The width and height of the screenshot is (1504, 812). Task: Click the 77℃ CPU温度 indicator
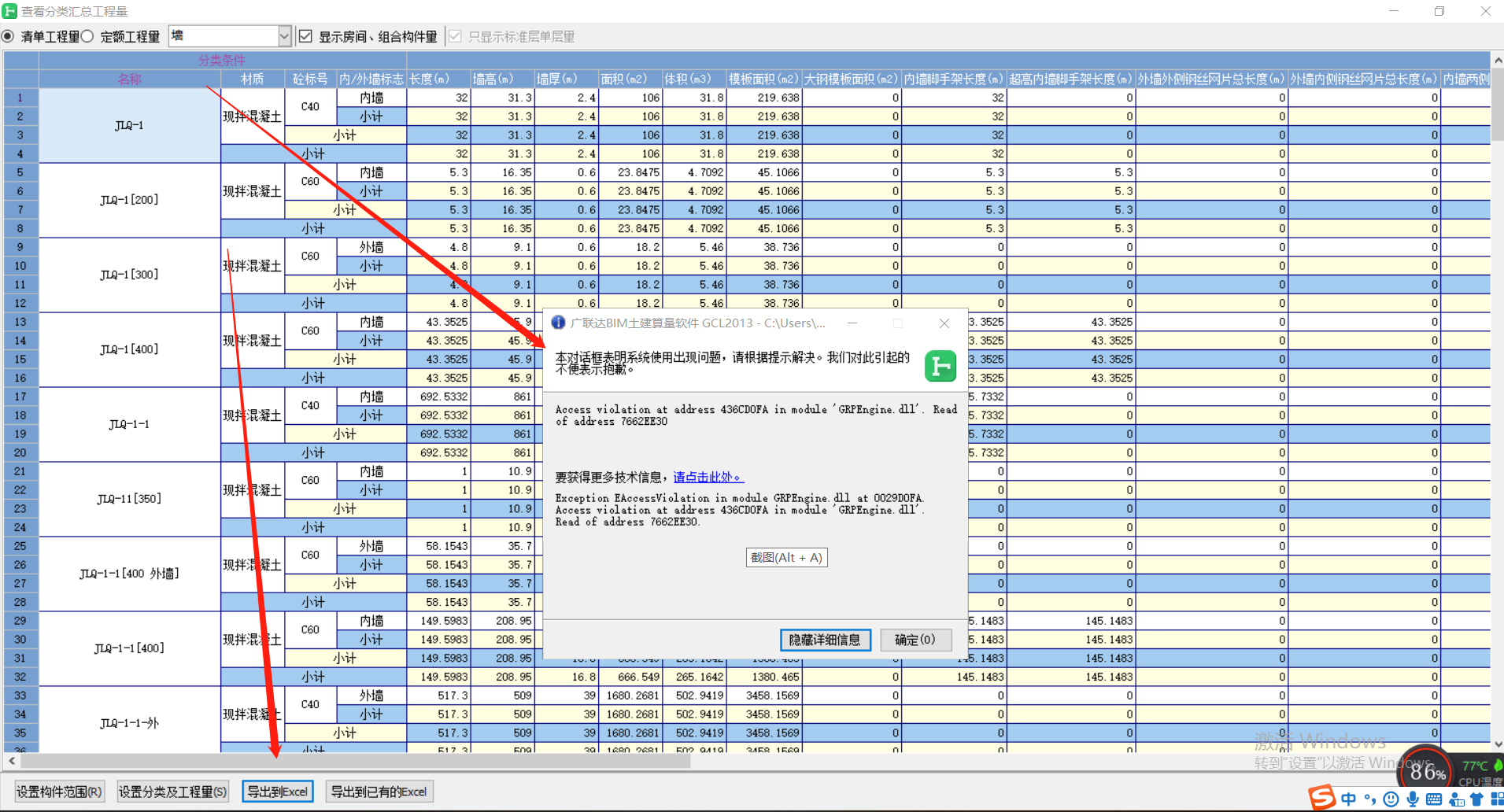(x=1481, y=773)
